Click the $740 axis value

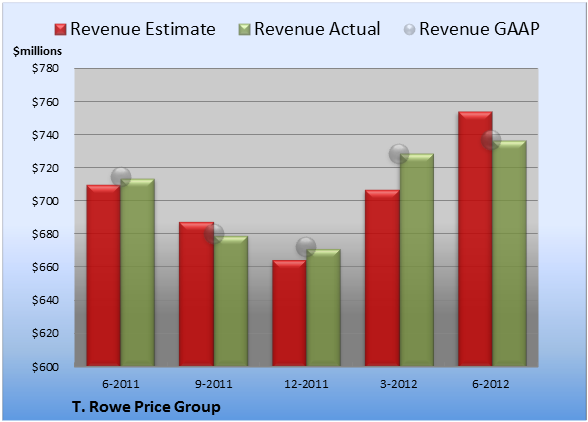tap(45, 135)
